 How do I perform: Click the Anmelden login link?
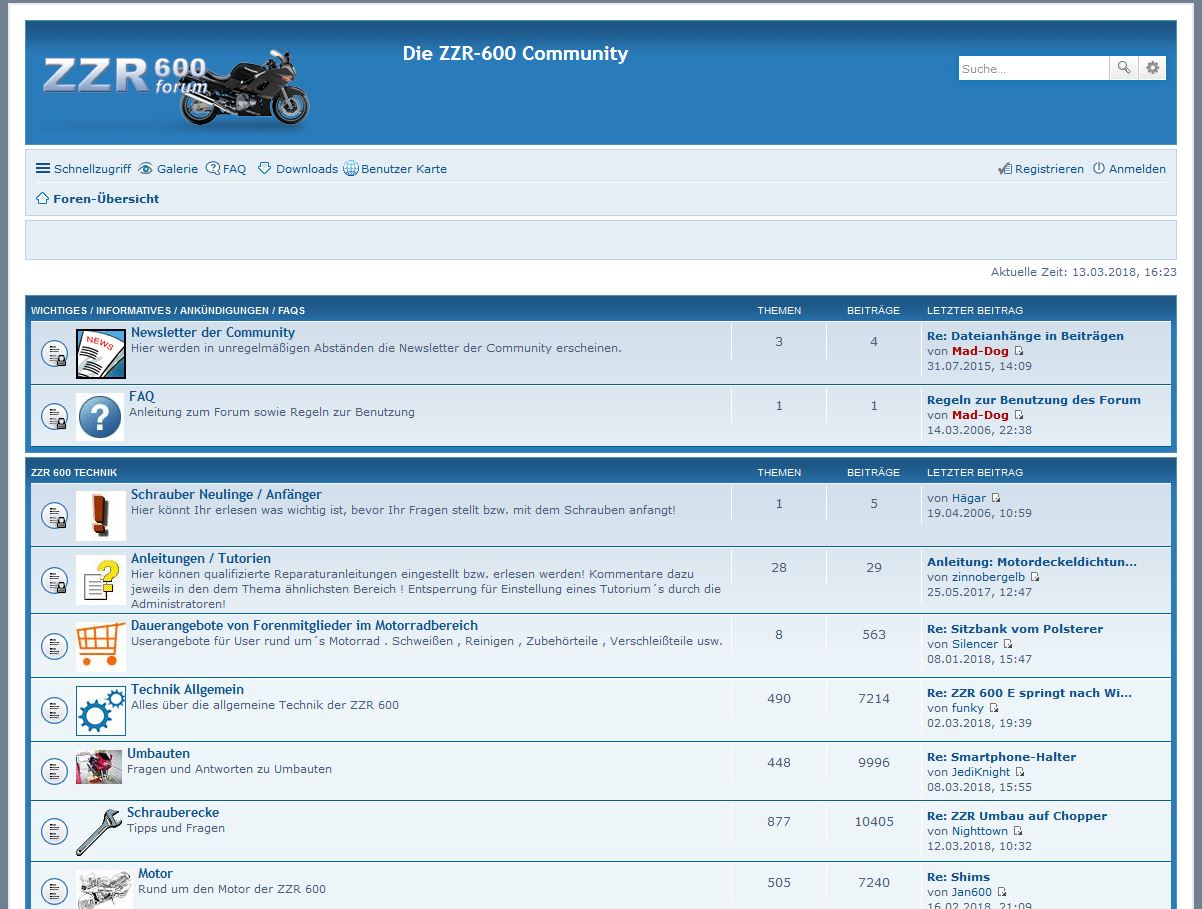(x=1129, y=169)
